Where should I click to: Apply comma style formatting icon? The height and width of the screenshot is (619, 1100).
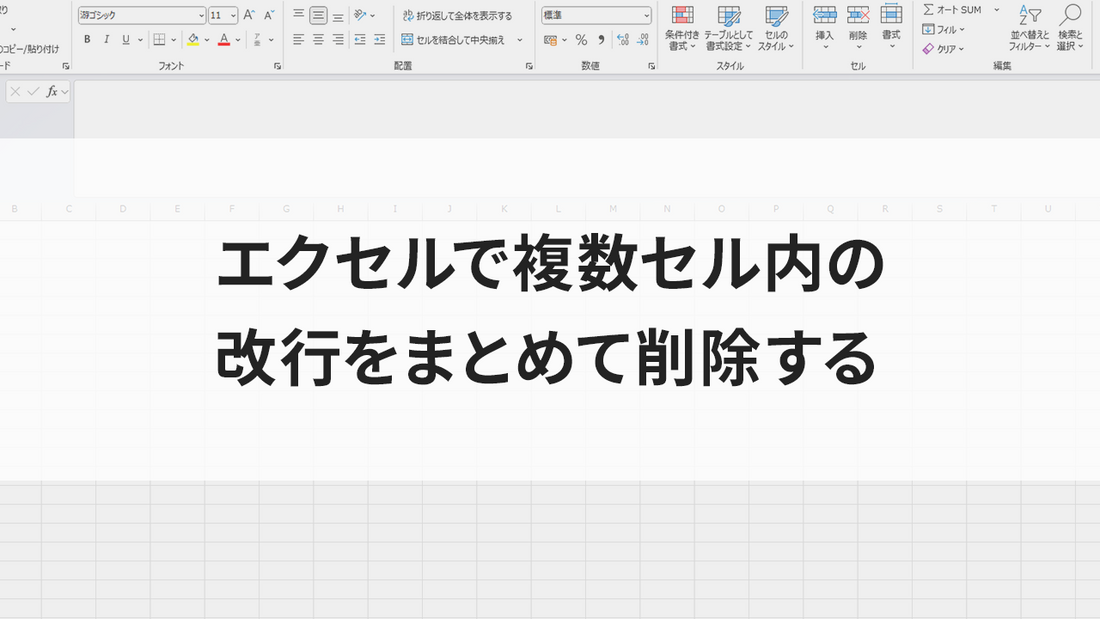[x=601, y=39]
